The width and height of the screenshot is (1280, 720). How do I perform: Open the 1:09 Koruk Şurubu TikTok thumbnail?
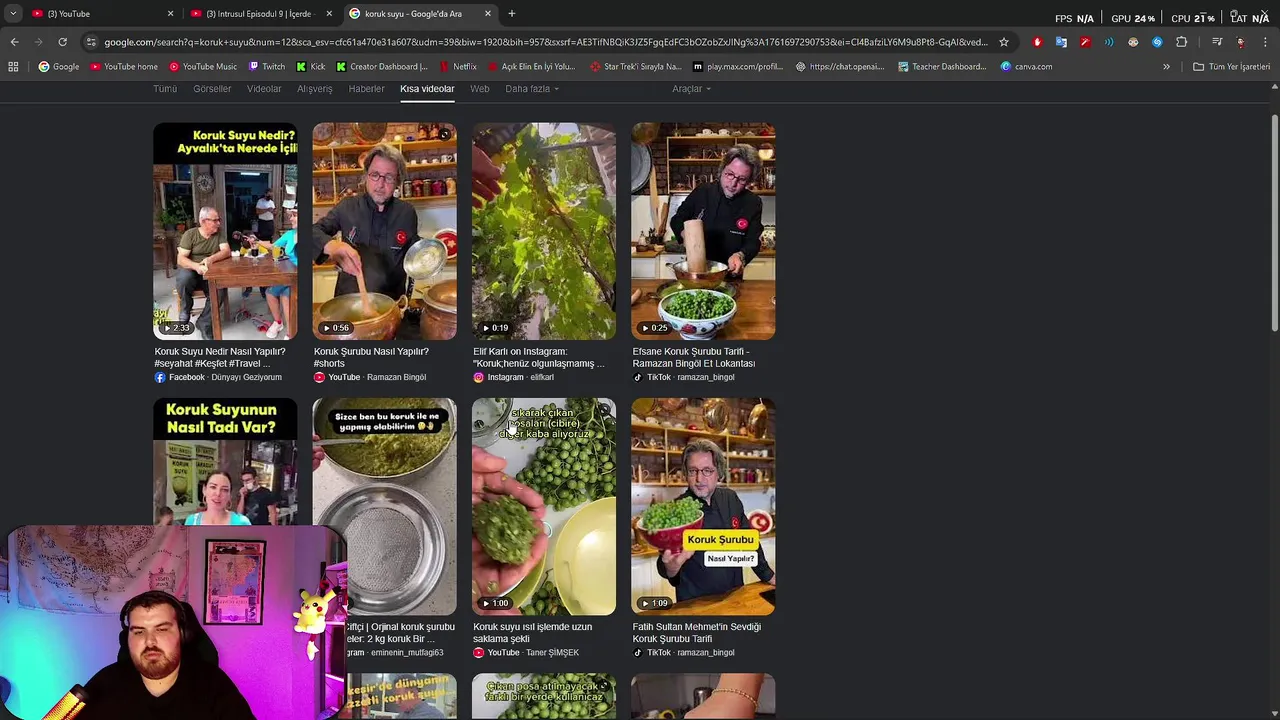pos(703,506)
